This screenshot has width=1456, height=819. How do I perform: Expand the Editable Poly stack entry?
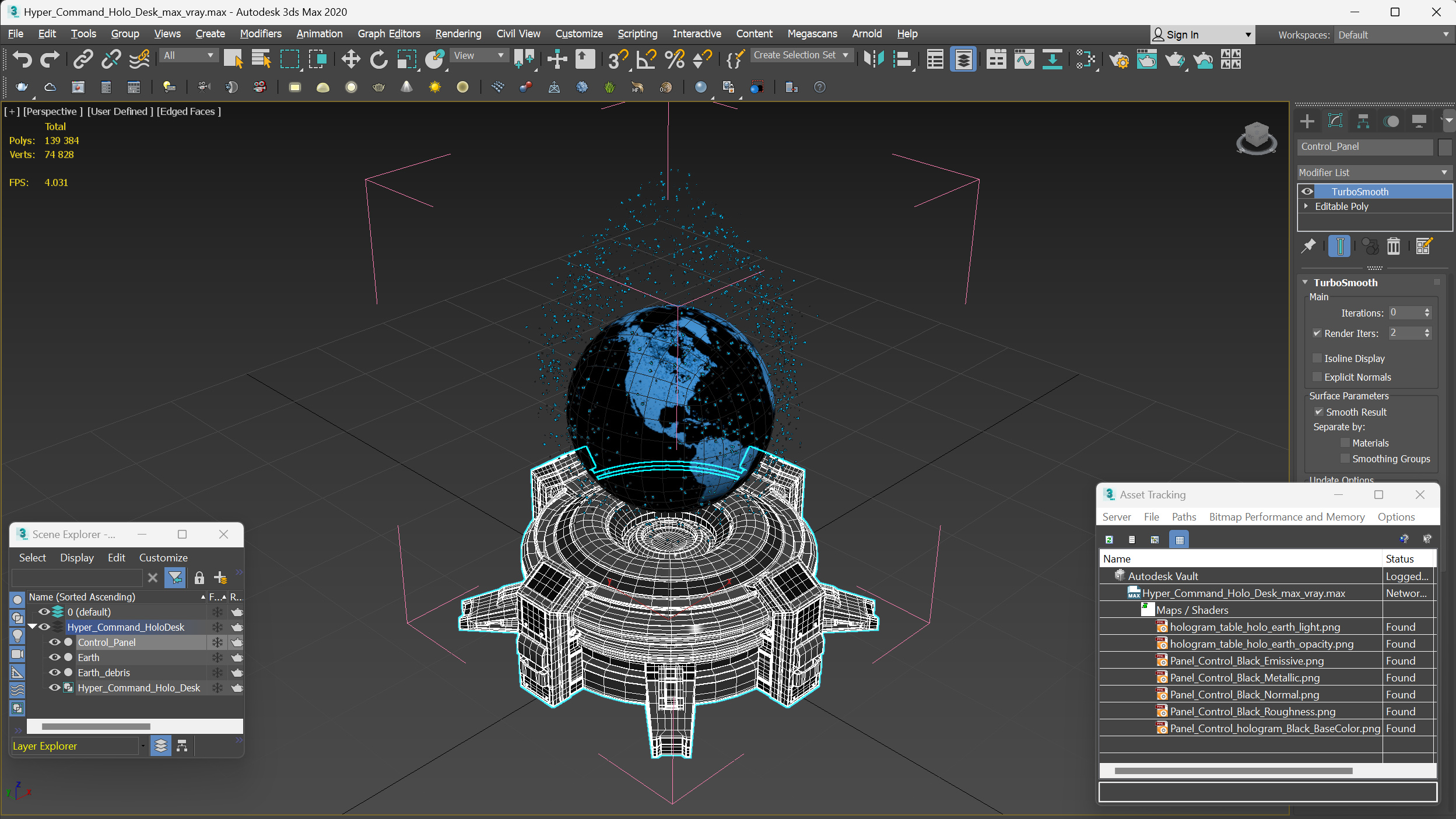pos(1306,206)
